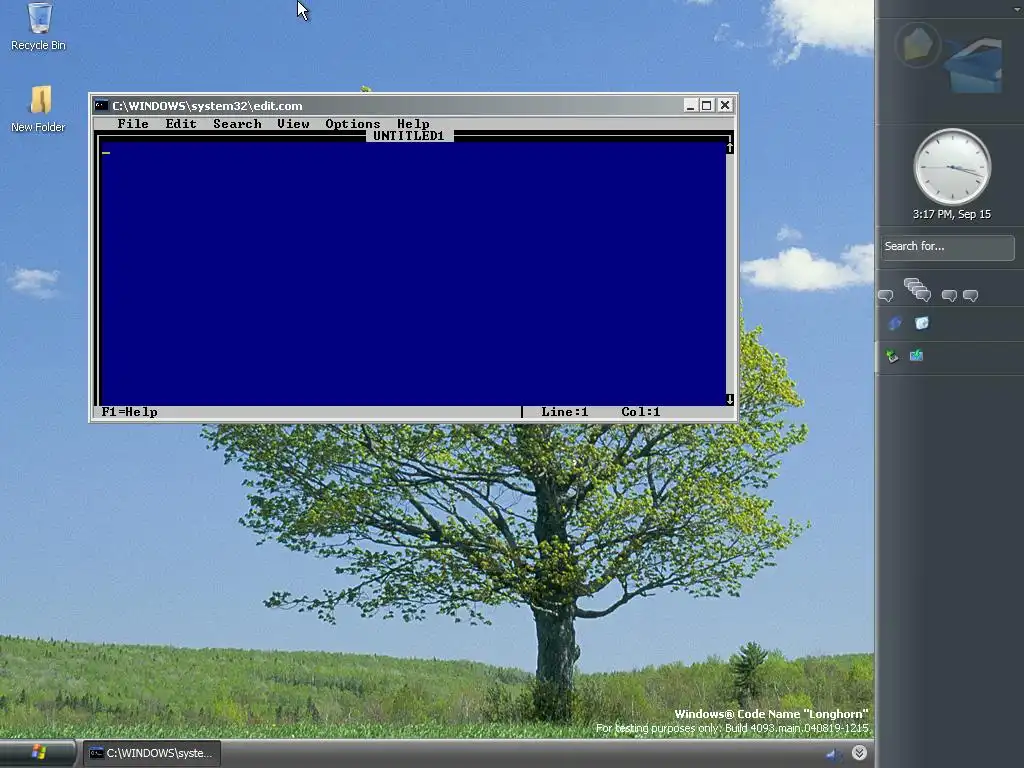Click the edit.com window system menu icon
The height and width of the screenshot is (768, 1024).
(101, 105)
